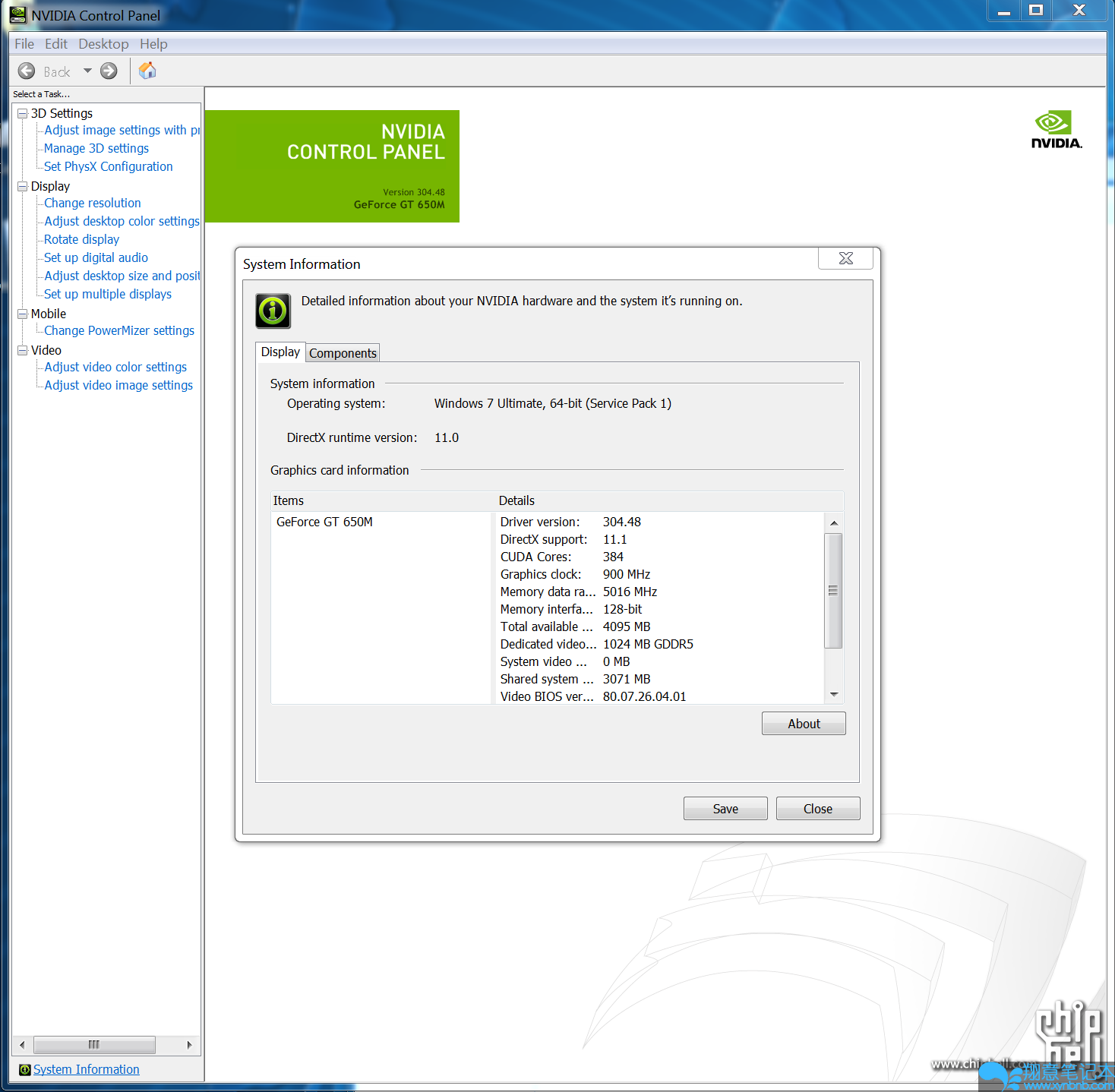Click the details list vertical scrollbar thumb
This screenshot has width=1115, height=1092.
(x=833, y=591)
